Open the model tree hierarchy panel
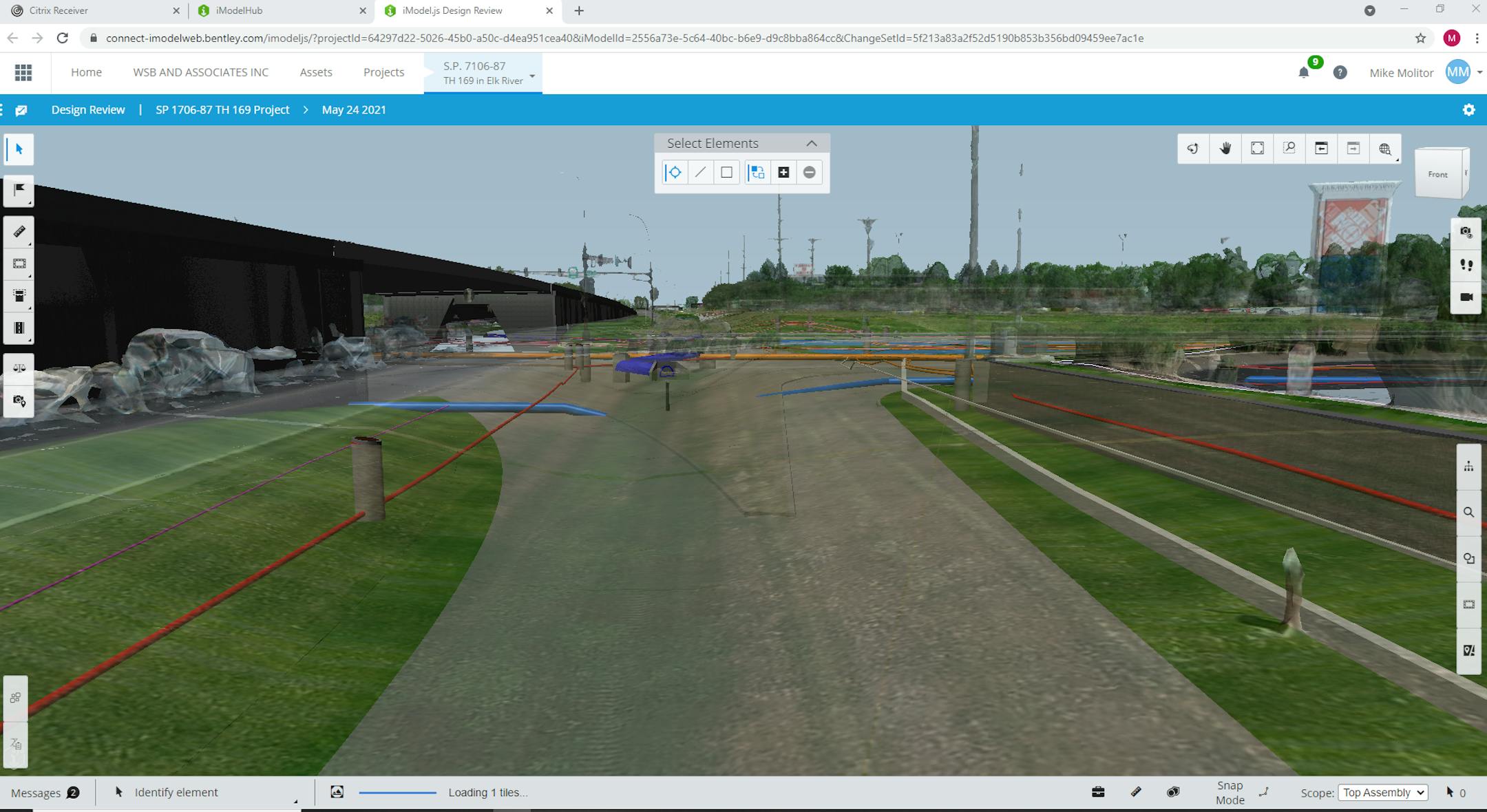This screenshot has width=1487, height=812. coord(1469,467)
